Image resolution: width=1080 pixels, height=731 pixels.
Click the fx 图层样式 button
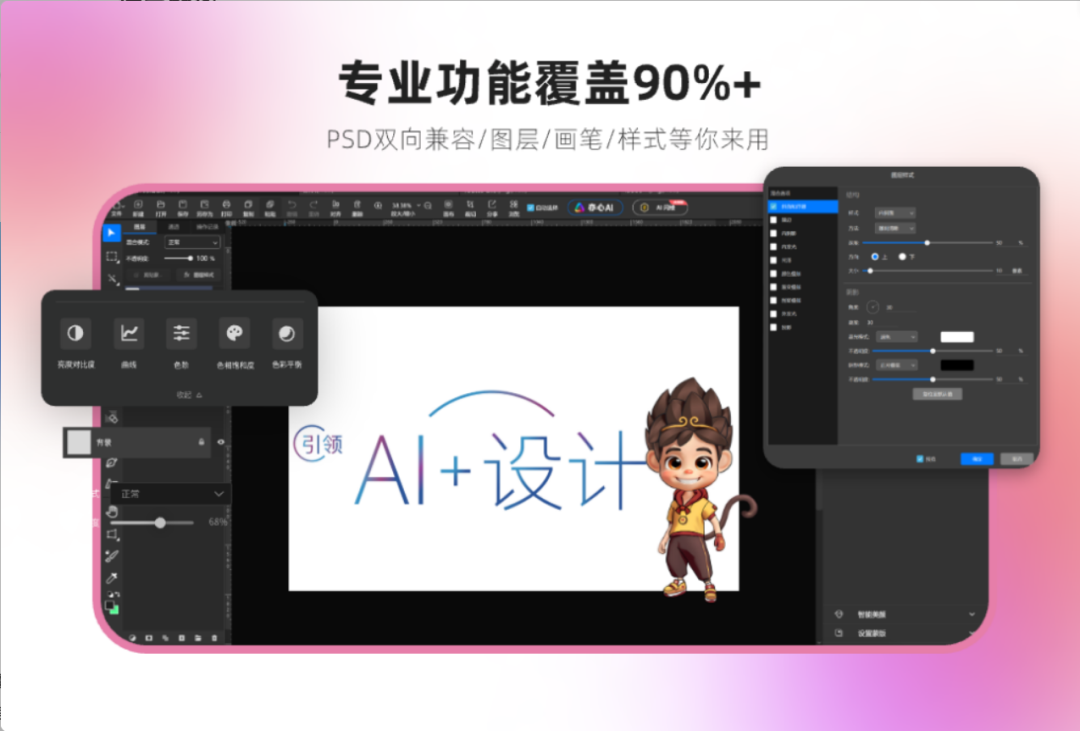(198, 275)
